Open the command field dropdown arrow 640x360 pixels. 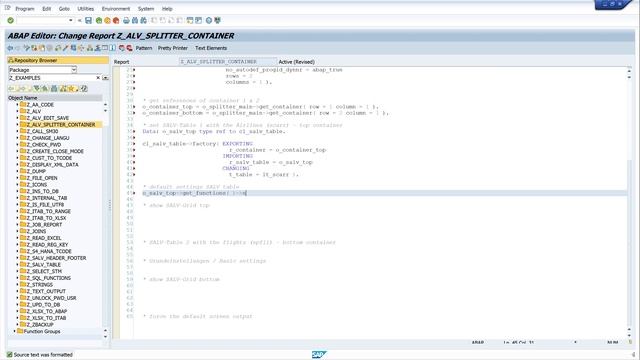[71, 20]
